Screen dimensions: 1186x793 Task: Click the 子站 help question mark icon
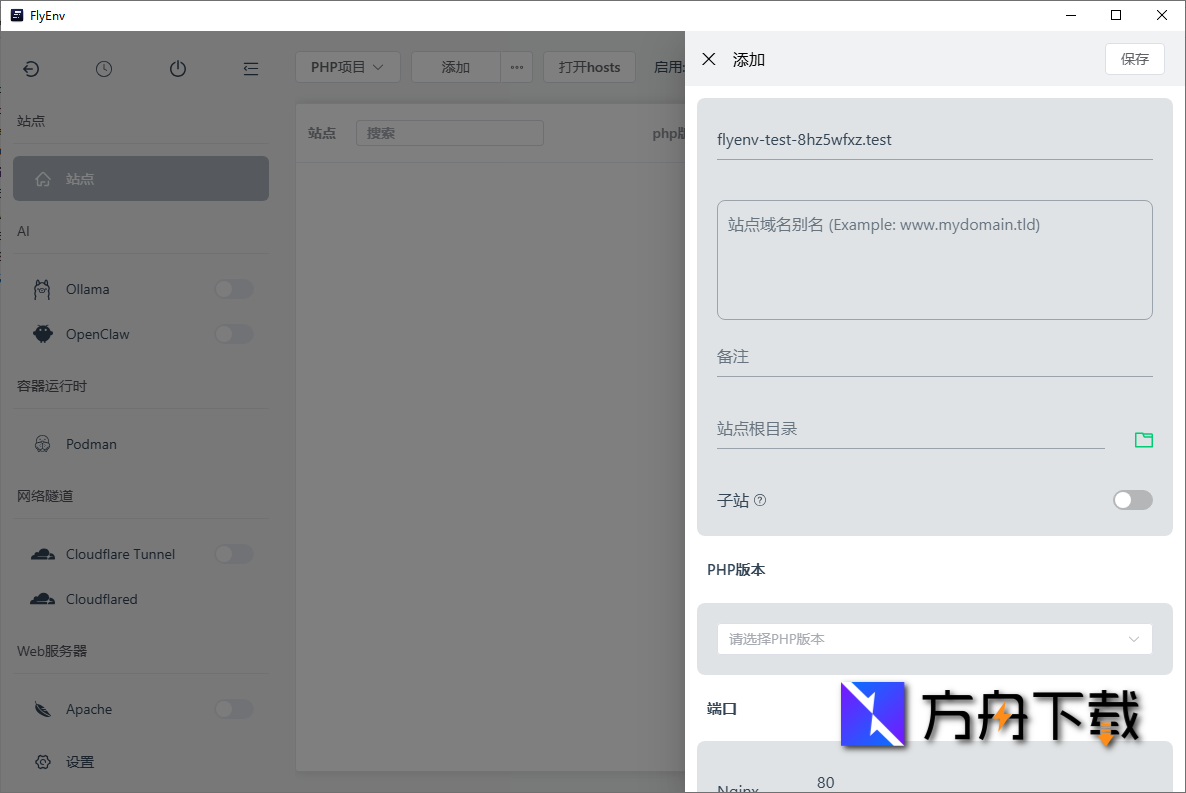(760, 500)
